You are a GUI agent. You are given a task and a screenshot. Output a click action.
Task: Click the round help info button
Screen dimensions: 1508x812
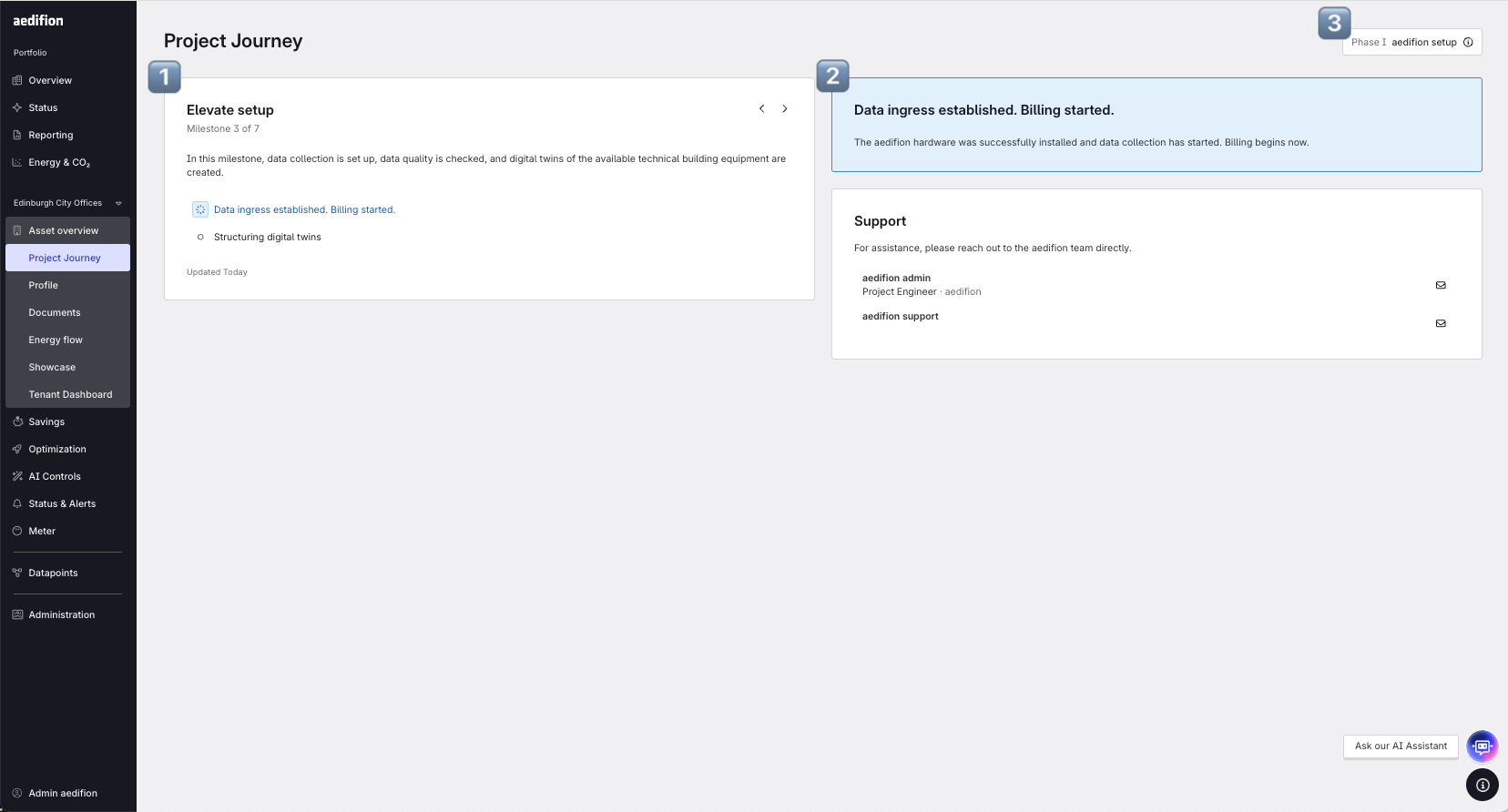[x=1483, y=785]
